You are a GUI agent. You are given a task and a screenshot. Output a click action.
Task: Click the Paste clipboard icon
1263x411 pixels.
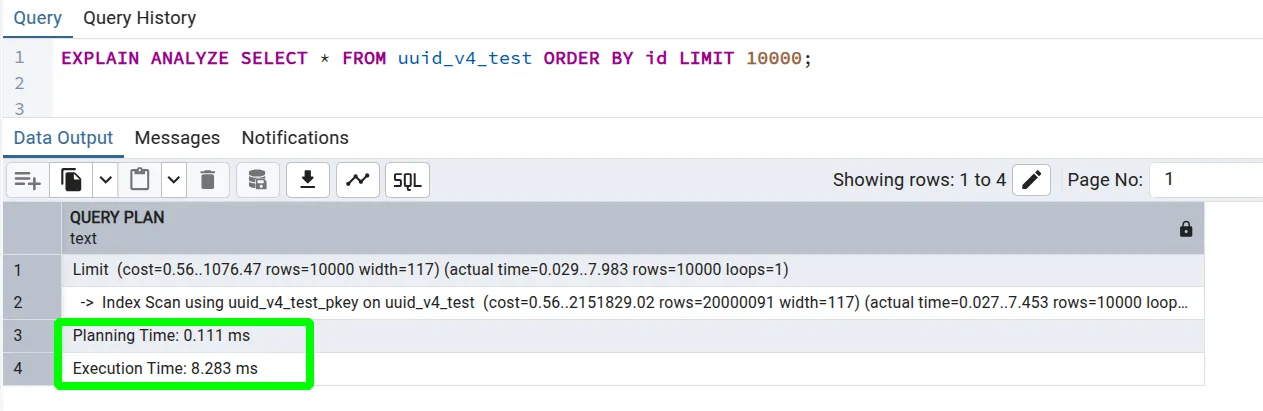coord(140,180)
